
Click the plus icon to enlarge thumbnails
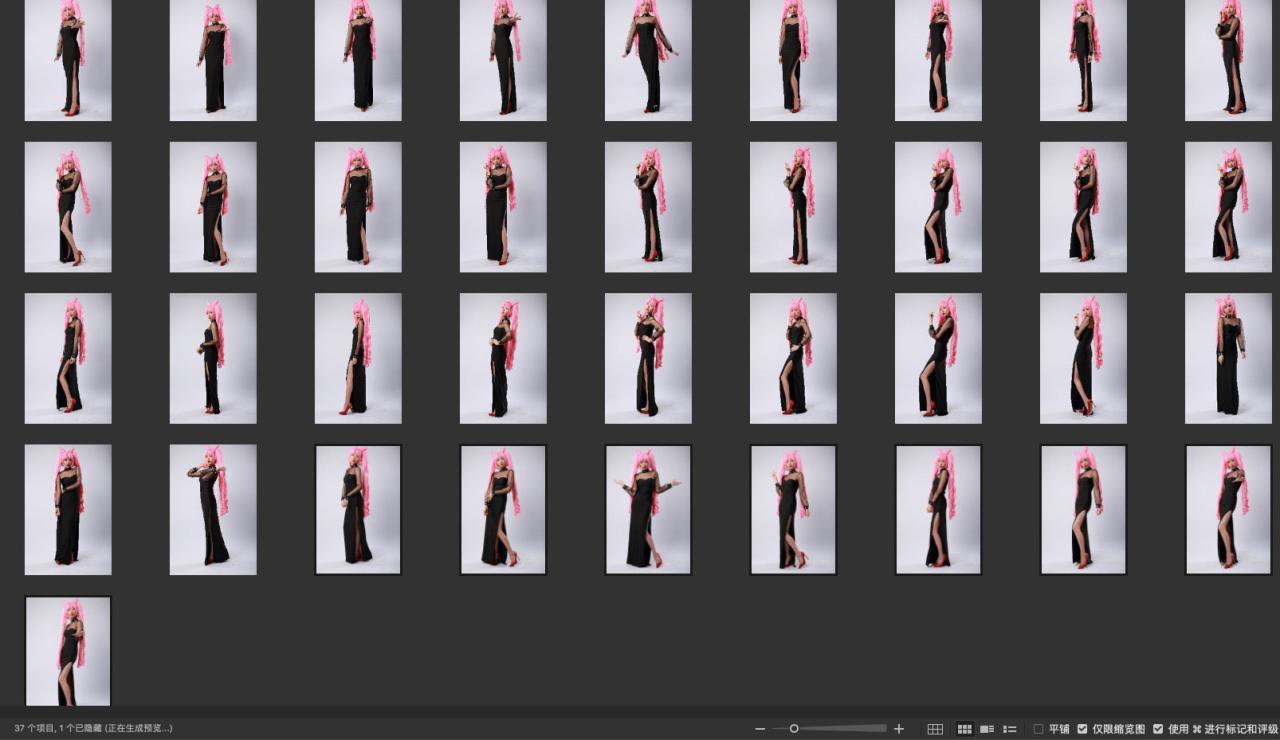[899, 729]
